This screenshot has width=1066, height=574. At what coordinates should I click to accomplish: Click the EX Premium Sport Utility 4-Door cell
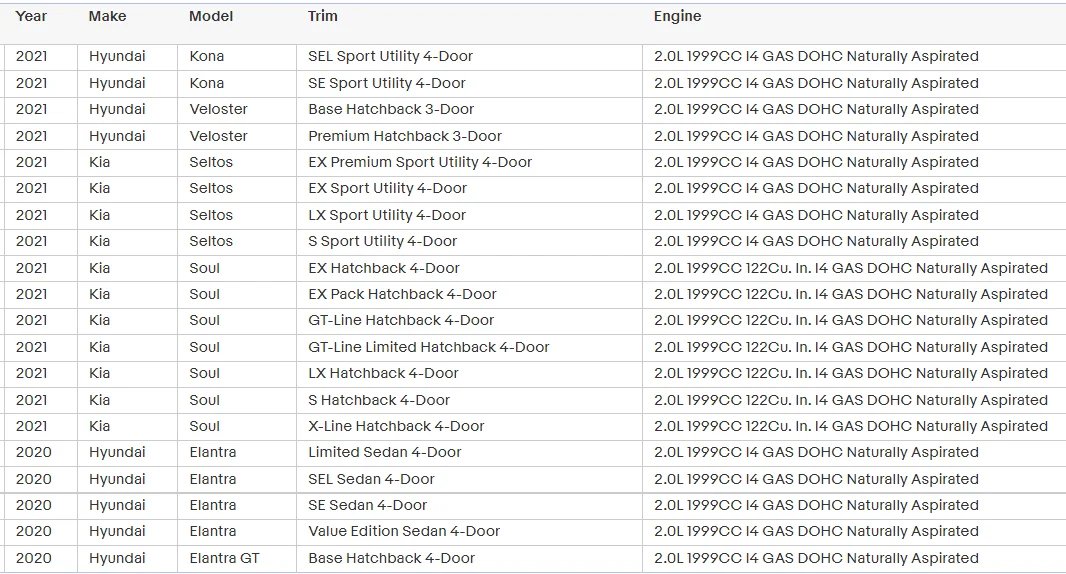pyautogui.click(x=420, y=162)
